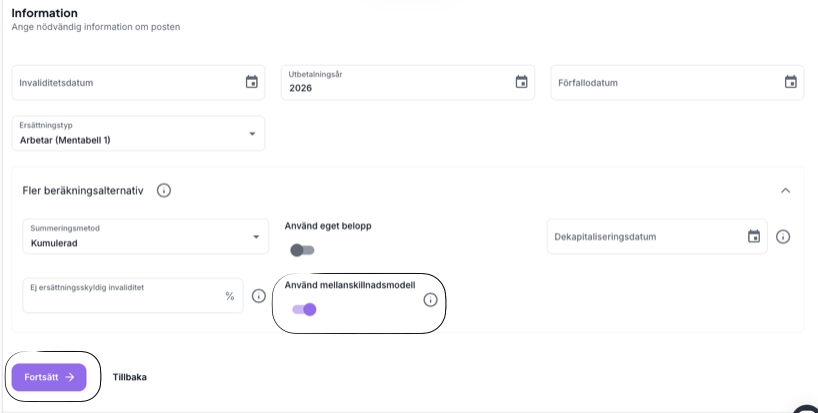Open calendar picker for Dekapitaliseringsdatum
The height and width of the screenshot is (413, 818).
click(754, 237)
